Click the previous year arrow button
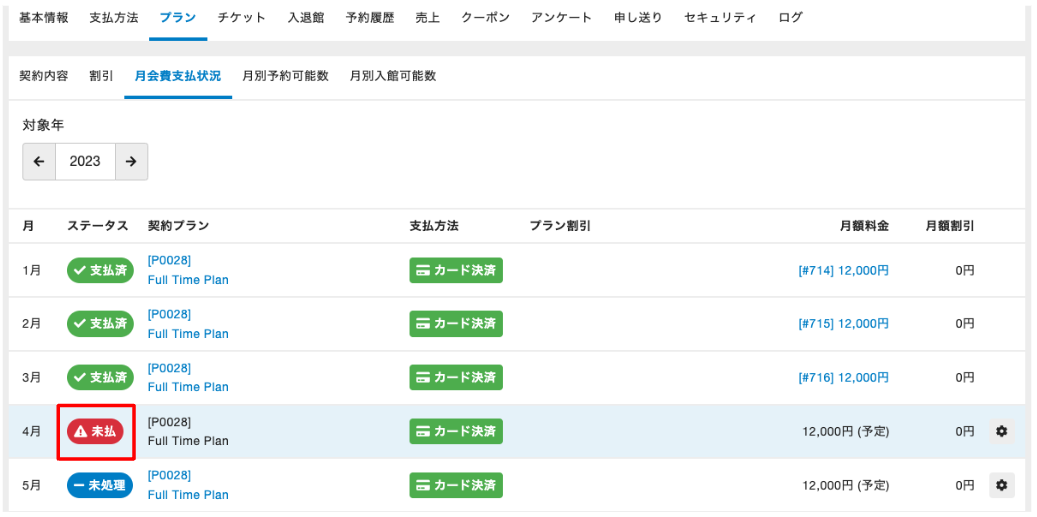 tap(39, 161)
